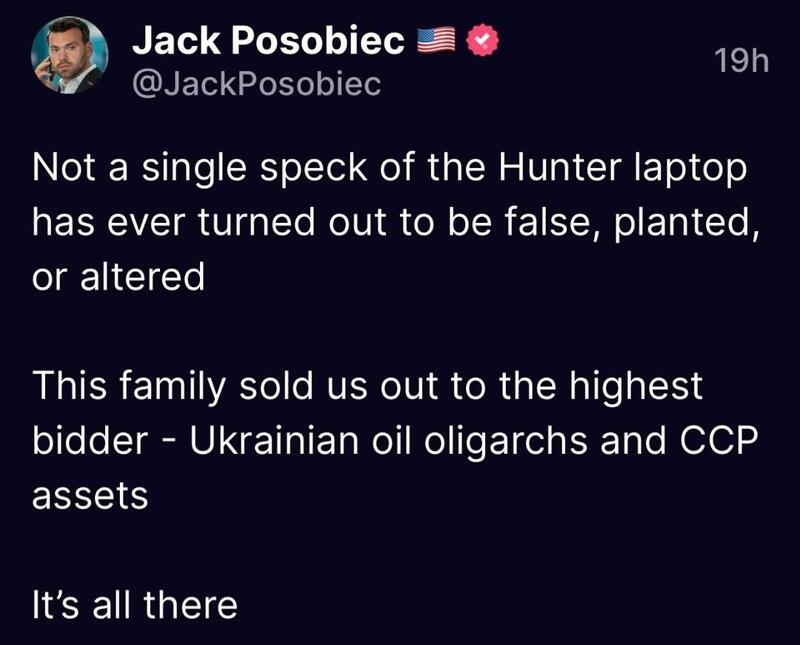This screenshot has width=800, height=645.
Task: Click the line "This family sold us out"
Action: [x=368, y=387]
